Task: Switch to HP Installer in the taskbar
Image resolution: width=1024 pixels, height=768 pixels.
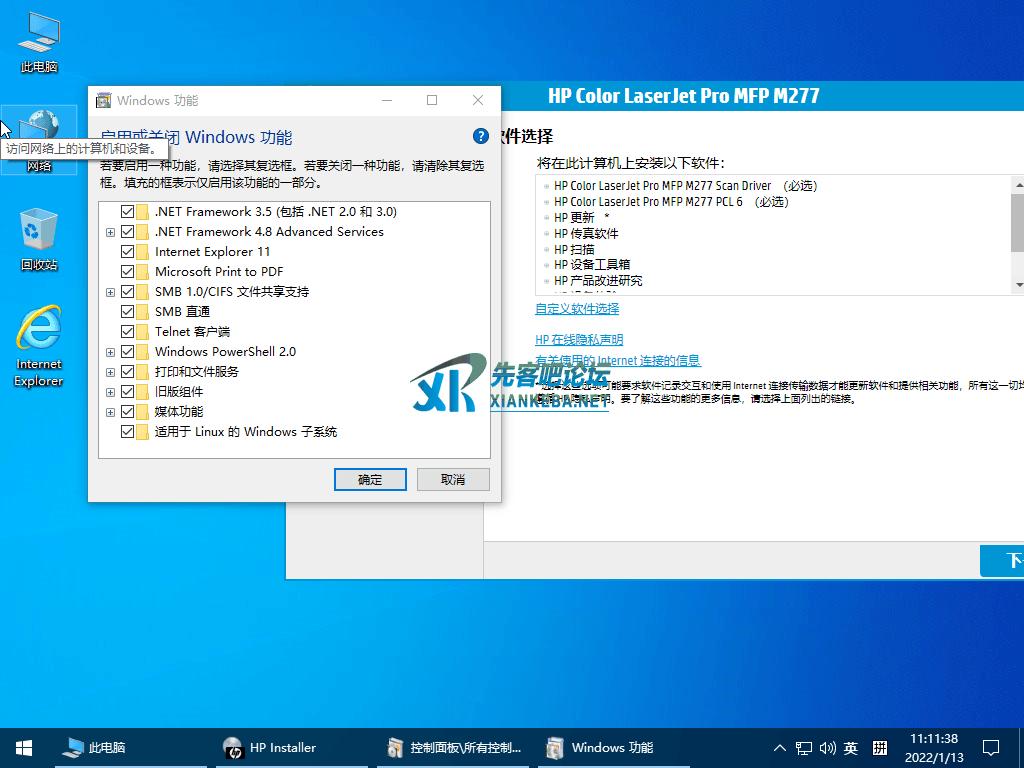Action: pos(270,747)
